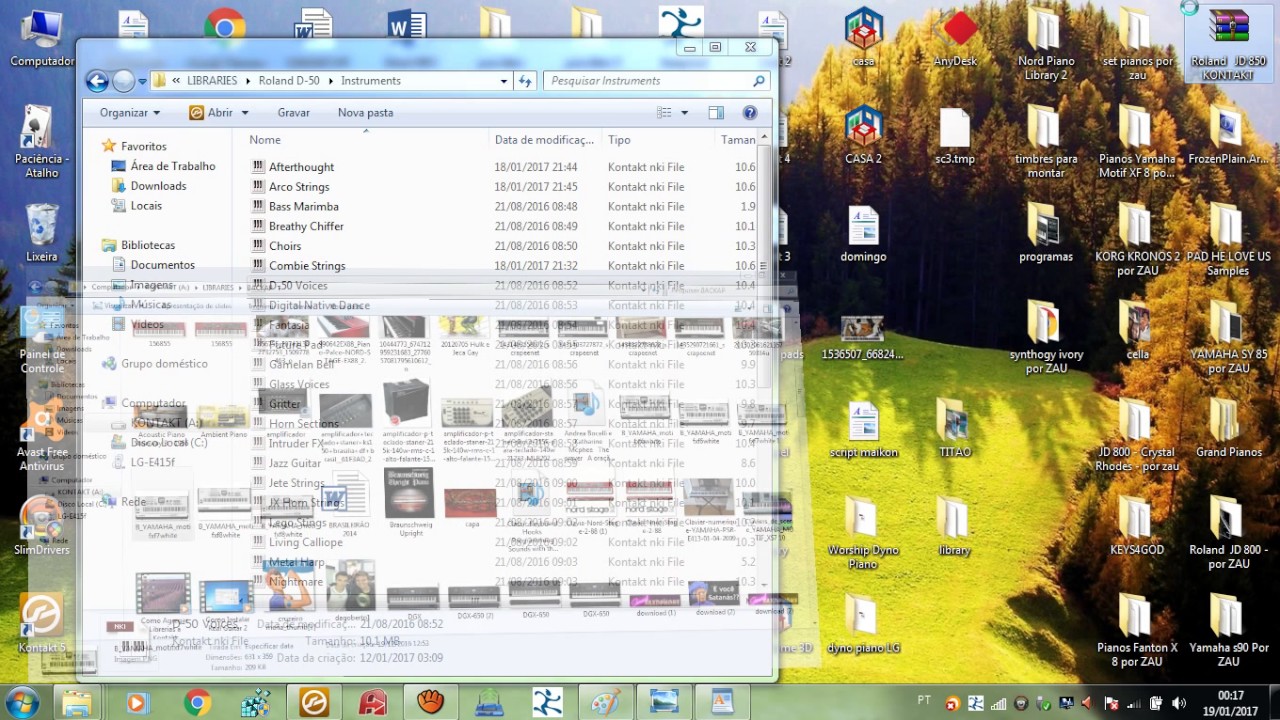
Task: Open Google Chrome from the taskbar
Action: 197,703
